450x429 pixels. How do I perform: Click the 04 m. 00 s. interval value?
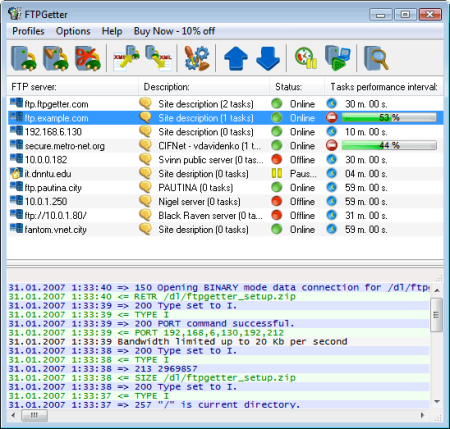366,174
